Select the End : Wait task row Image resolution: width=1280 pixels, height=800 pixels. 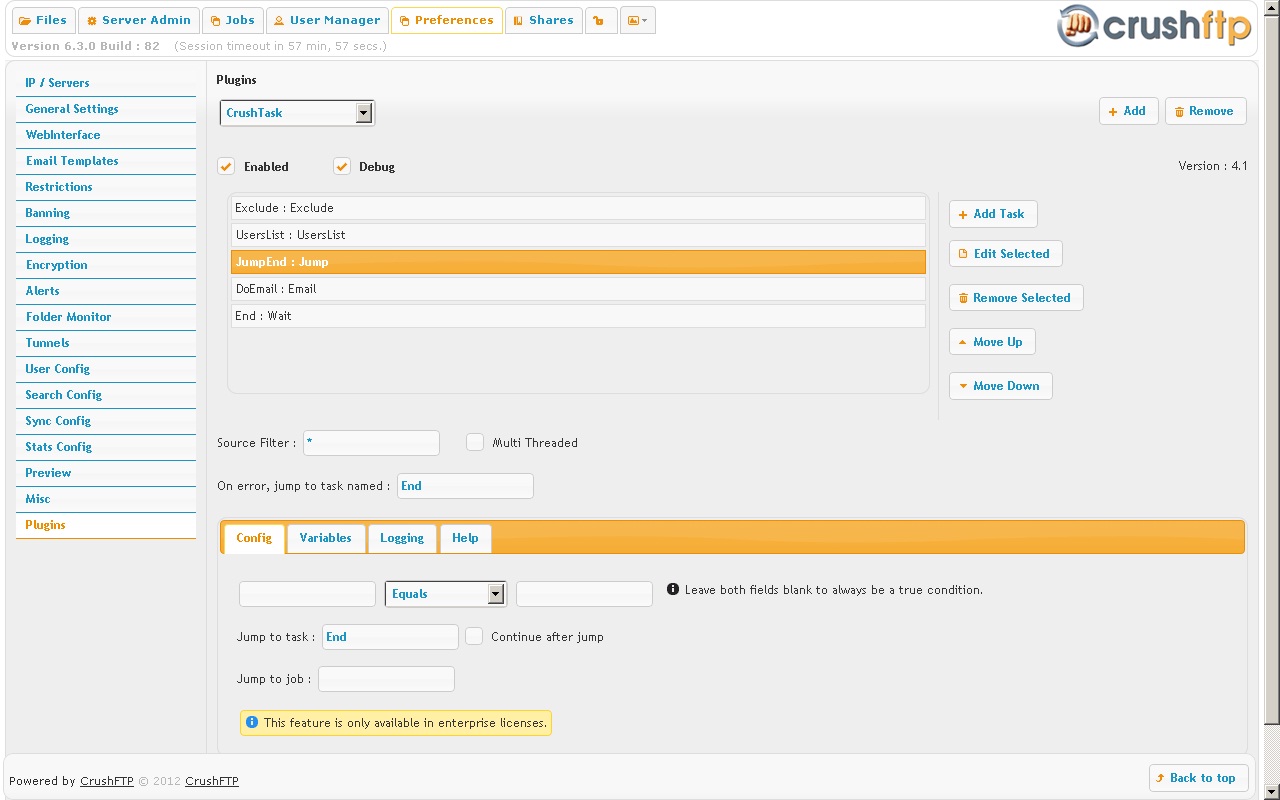(x=578, y=316)
